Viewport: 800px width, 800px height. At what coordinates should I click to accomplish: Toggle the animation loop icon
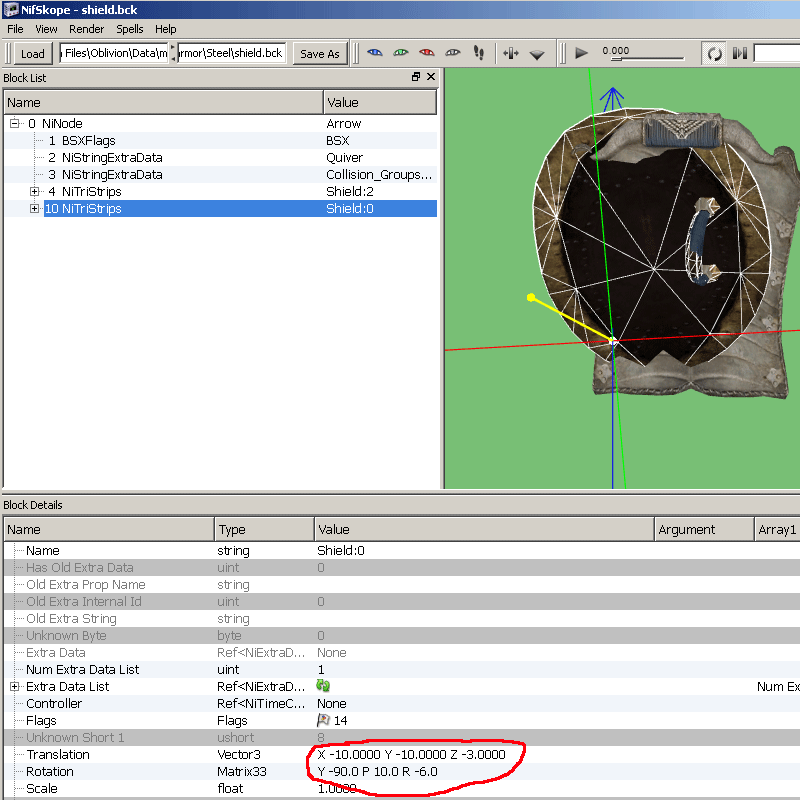coord(714,53)
